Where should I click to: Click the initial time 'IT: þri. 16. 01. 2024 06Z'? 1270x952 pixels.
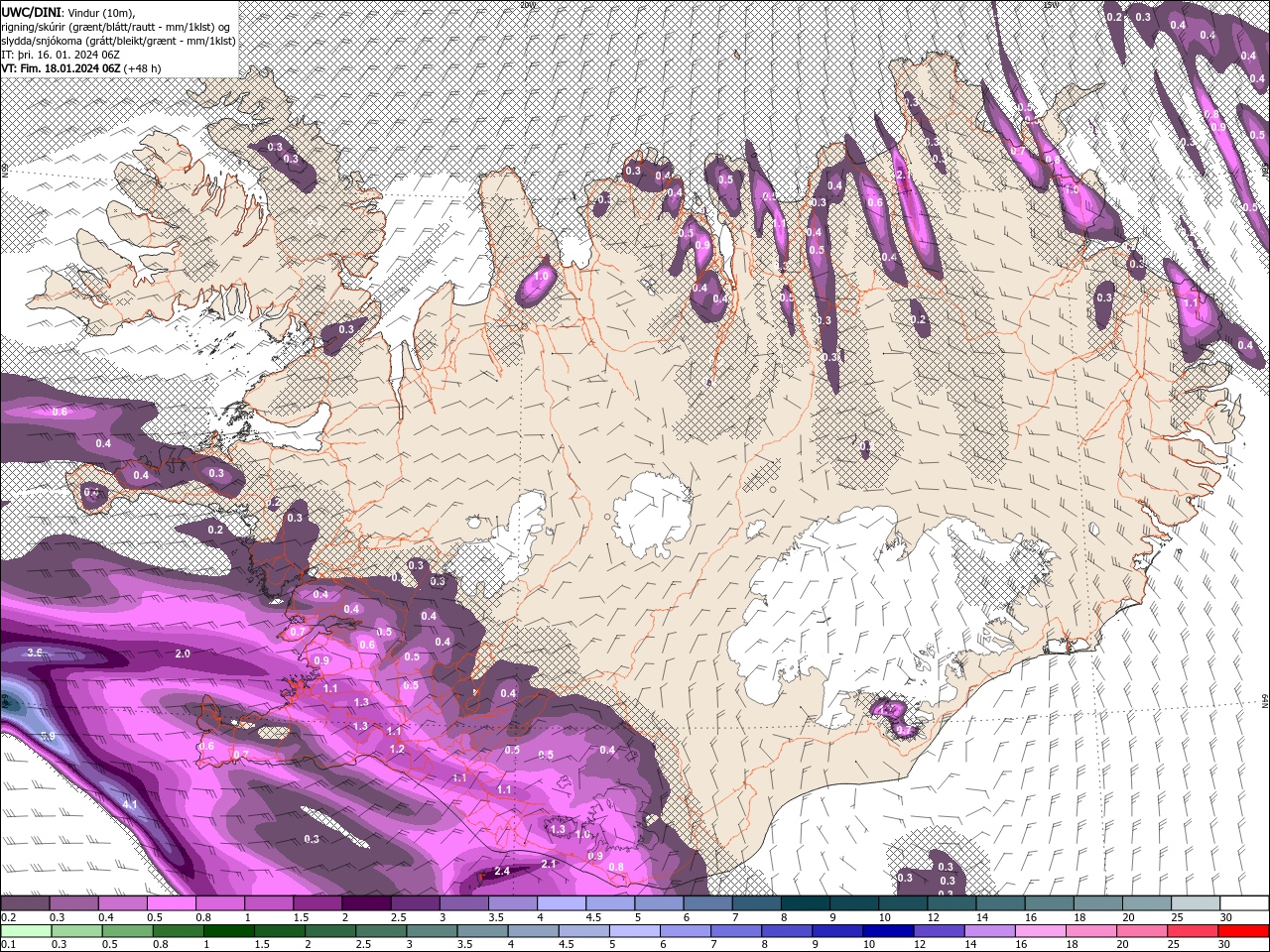tap(59, 54)
